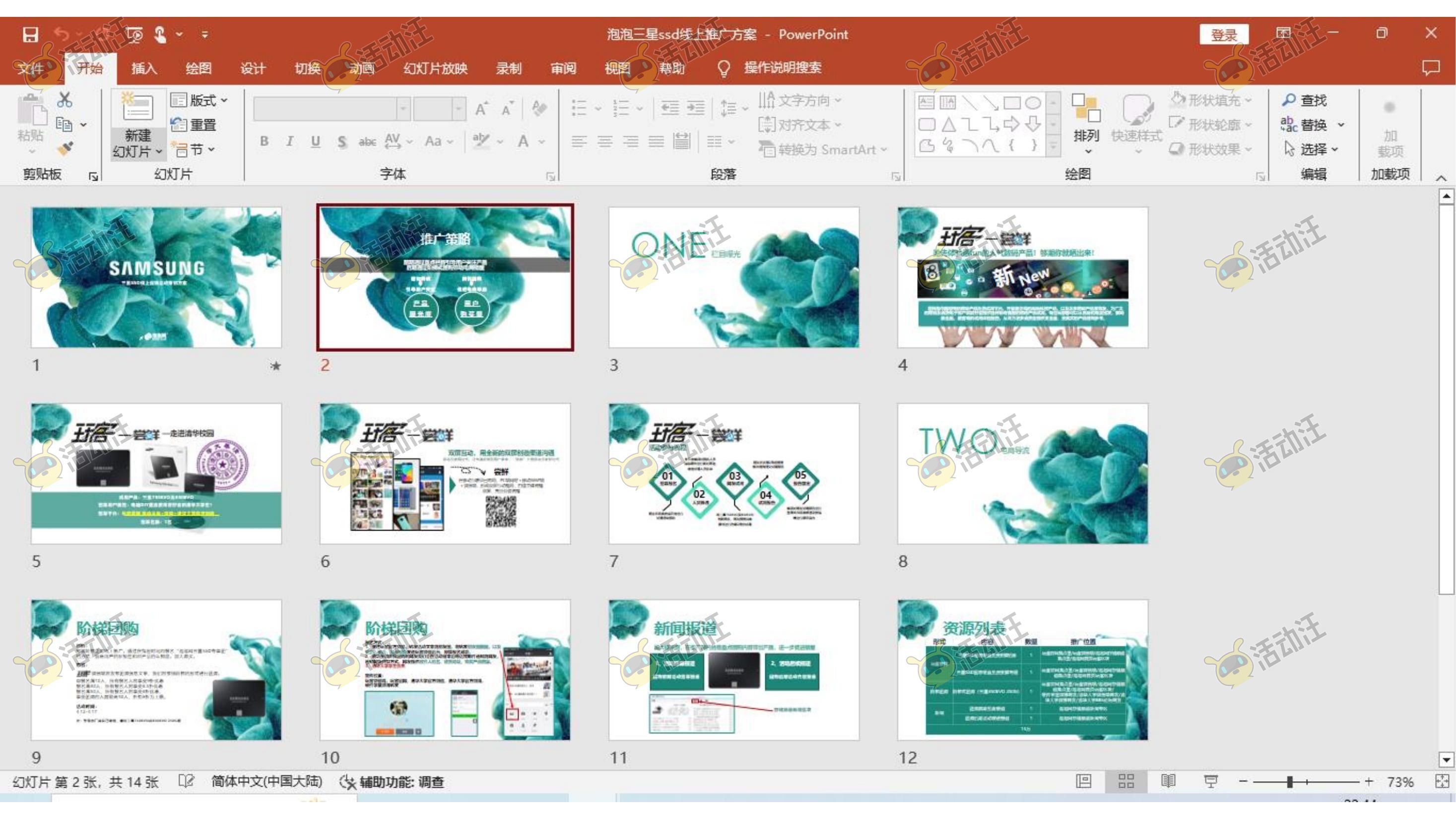Click the Justify alignment icon

click(656, 141)
